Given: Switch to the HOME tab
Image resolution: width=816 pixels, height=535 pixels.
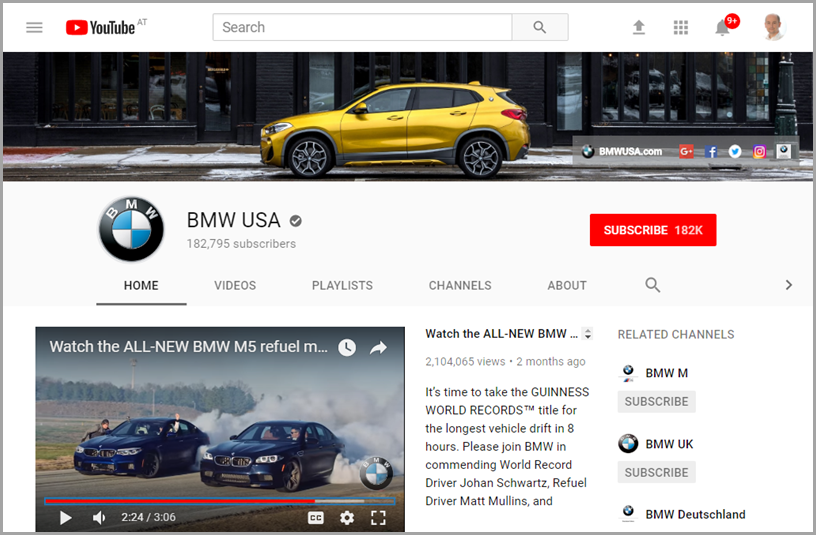Looking at the screenshot, I should click(141, 285).
